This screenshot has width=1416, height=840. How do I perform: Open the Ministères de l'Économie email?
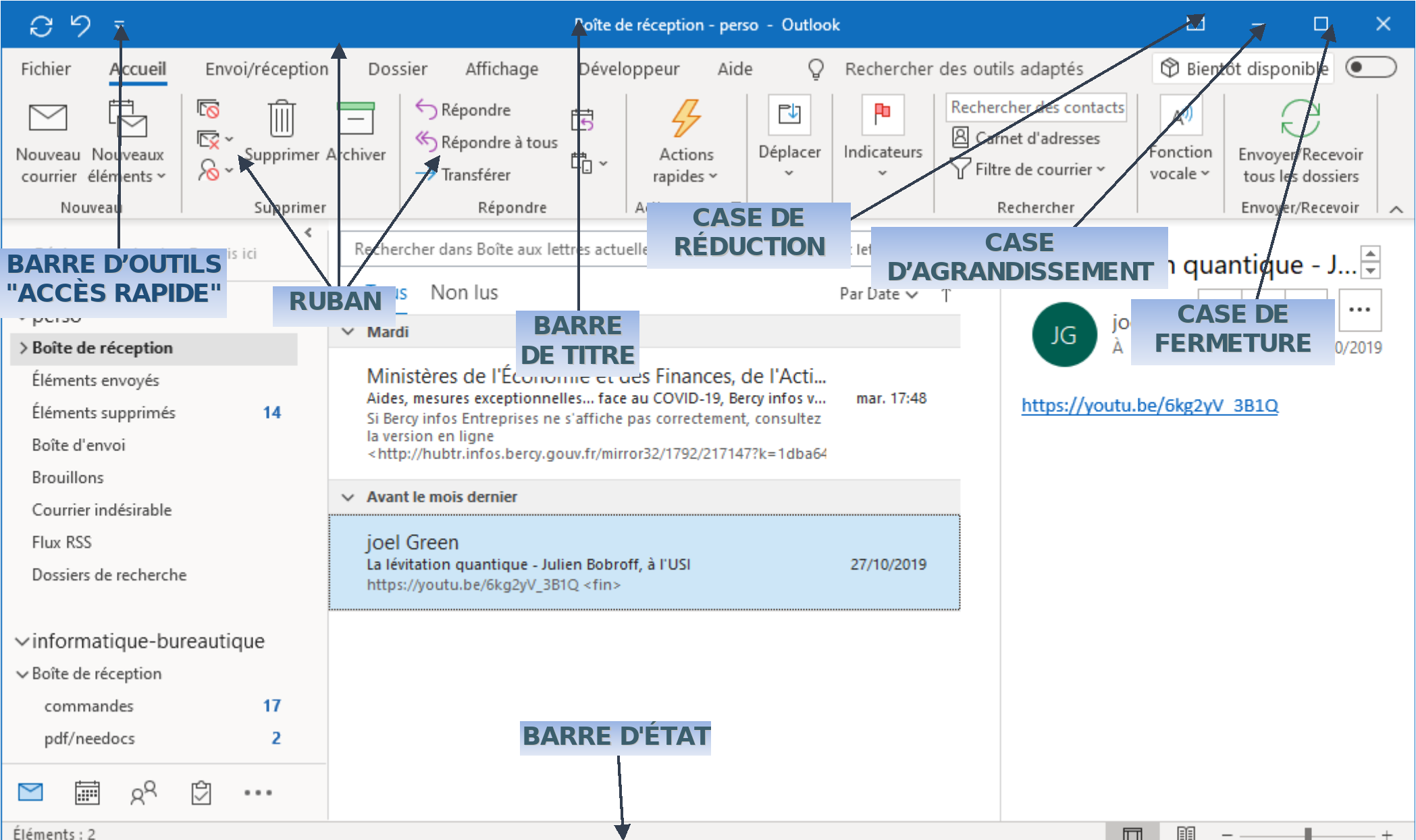click(644, 413)
